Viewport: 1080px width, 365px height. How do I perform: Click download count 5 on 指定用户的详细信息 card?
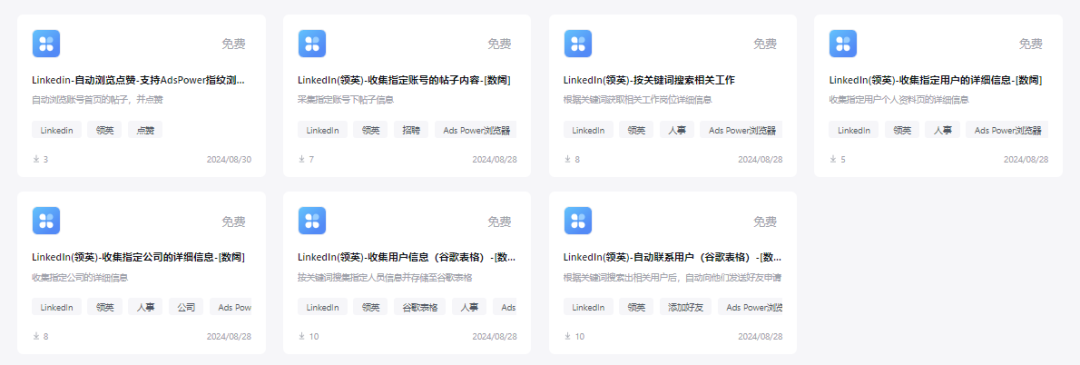(x=842, y=159)
